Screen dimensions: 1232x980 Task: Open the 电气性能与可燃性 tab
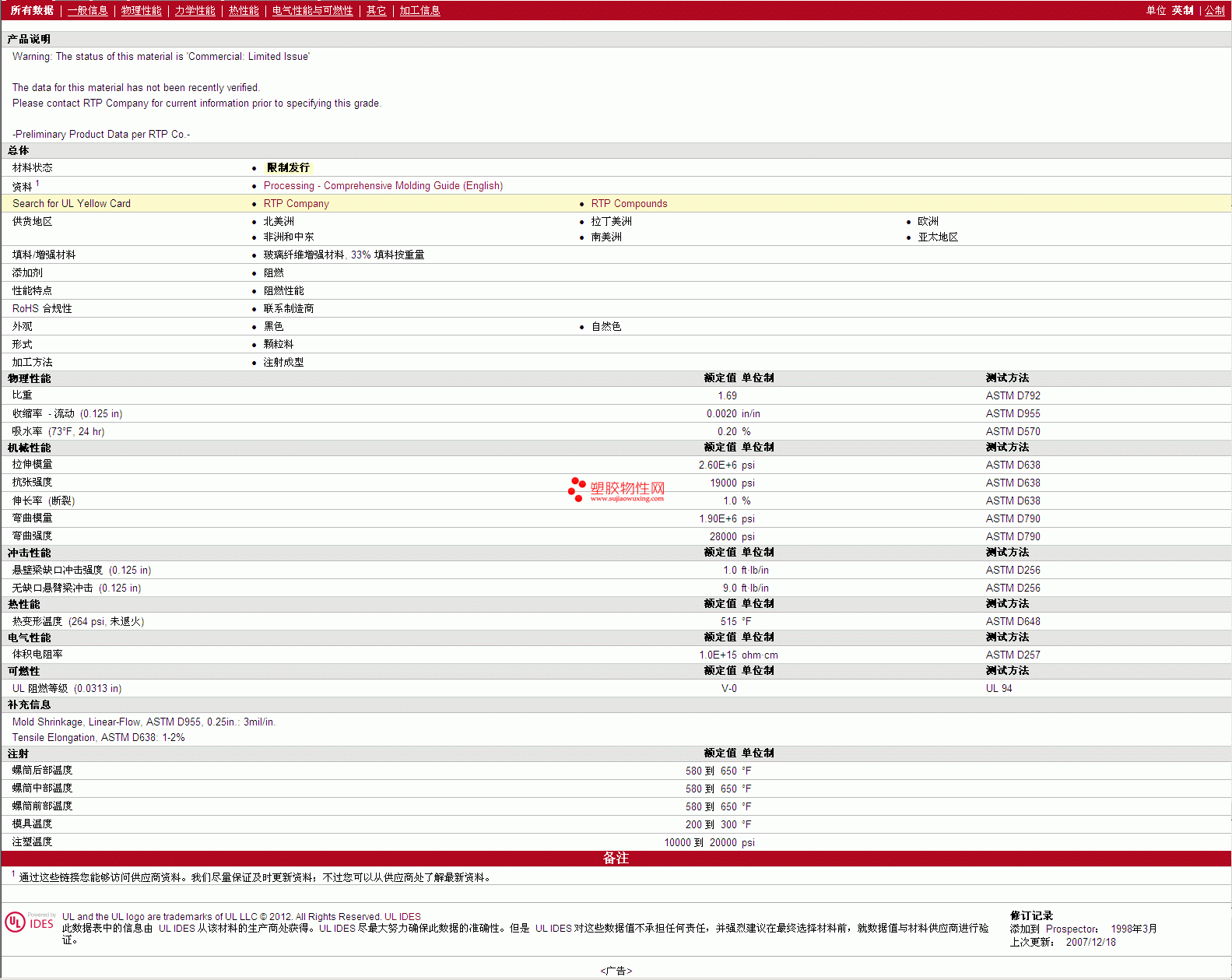(x=312, y=10)
